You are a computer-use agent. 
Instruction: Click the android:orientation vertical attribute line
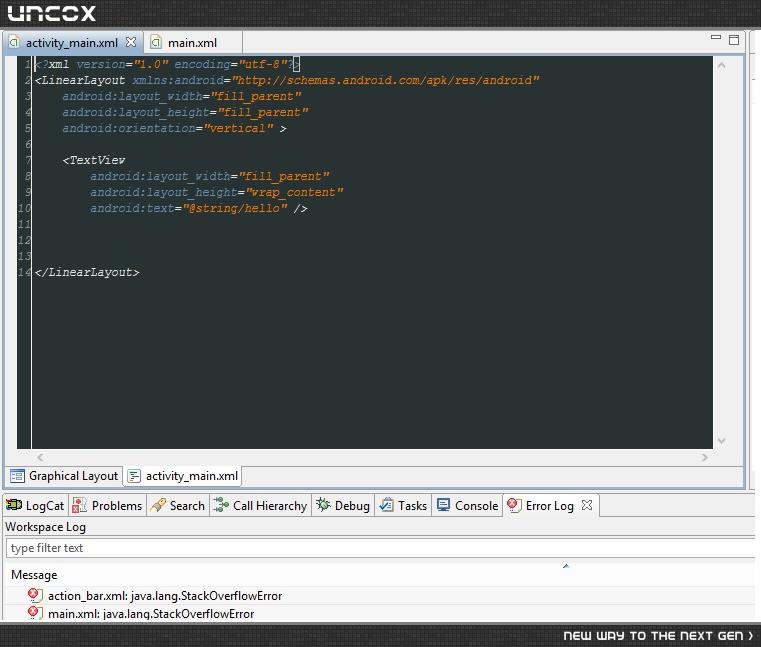[x=174, y=128]
